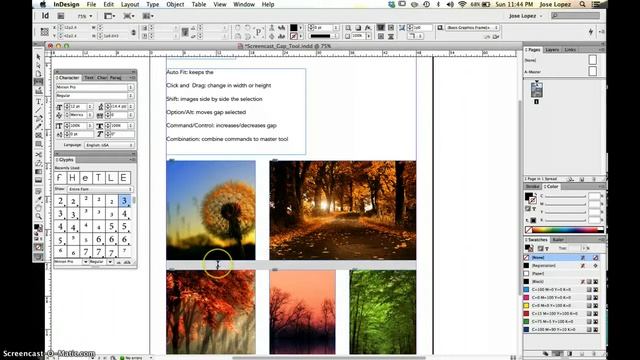Image resolution: width=640 pixels, height=360 pixels.
Task: Select the Hand tool
Action: tap(38, 208)
